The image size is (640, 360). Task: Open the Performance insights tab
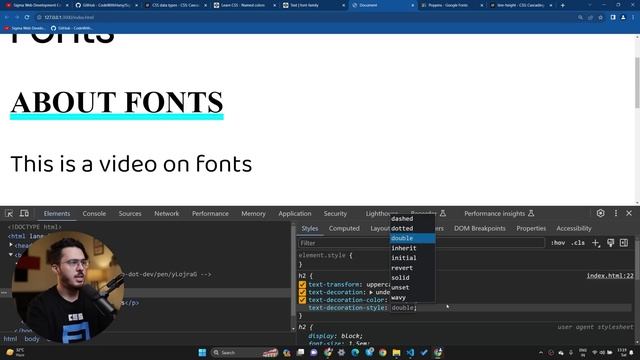[499, 213]
